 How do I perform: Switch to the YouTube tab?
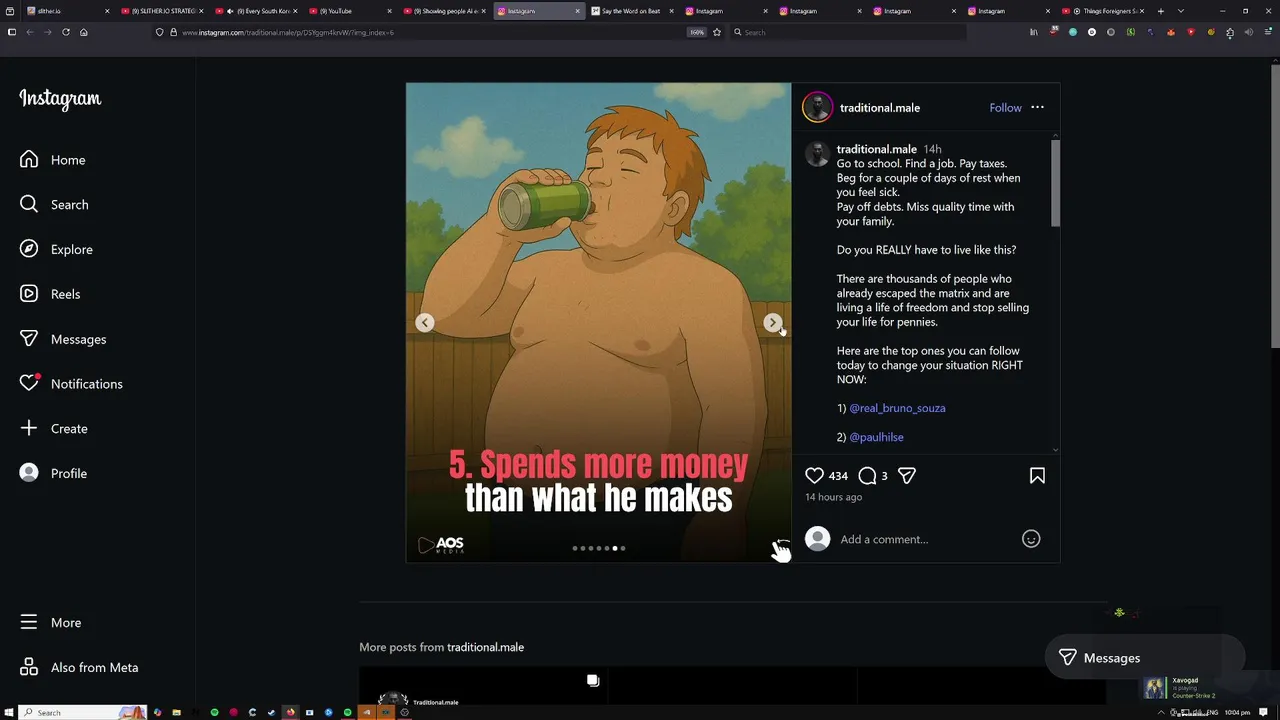click(x=349, y=11)
